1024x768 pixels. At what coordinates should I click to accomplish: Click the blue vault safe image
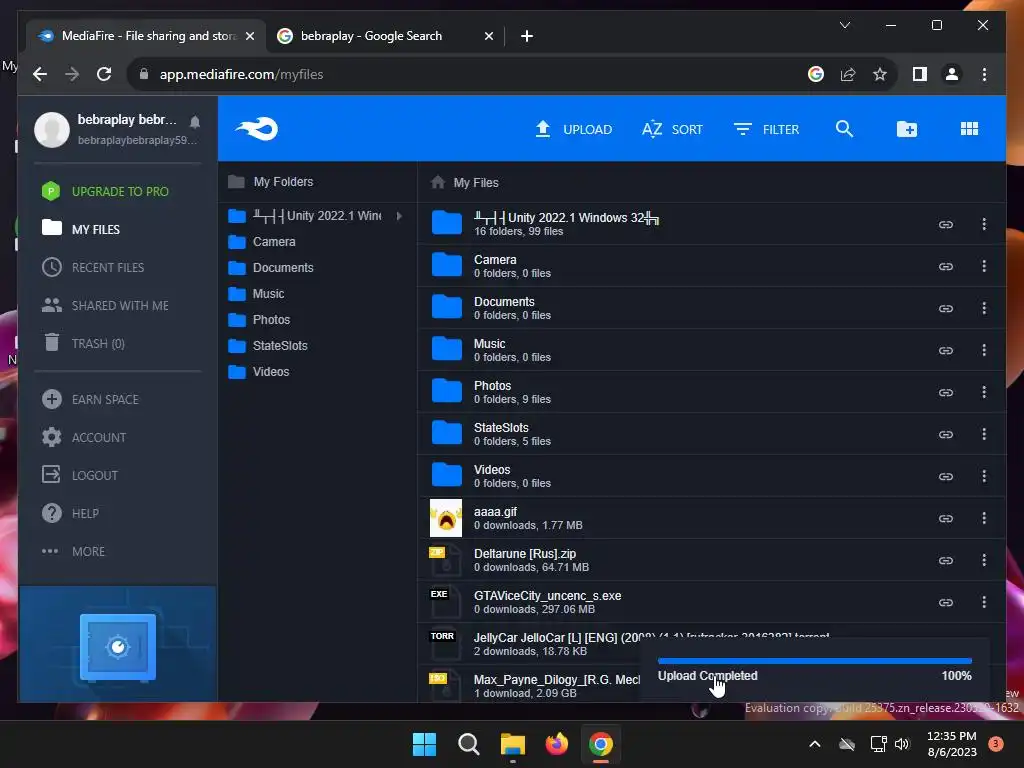pyautogui.click(x=118, y=647)
